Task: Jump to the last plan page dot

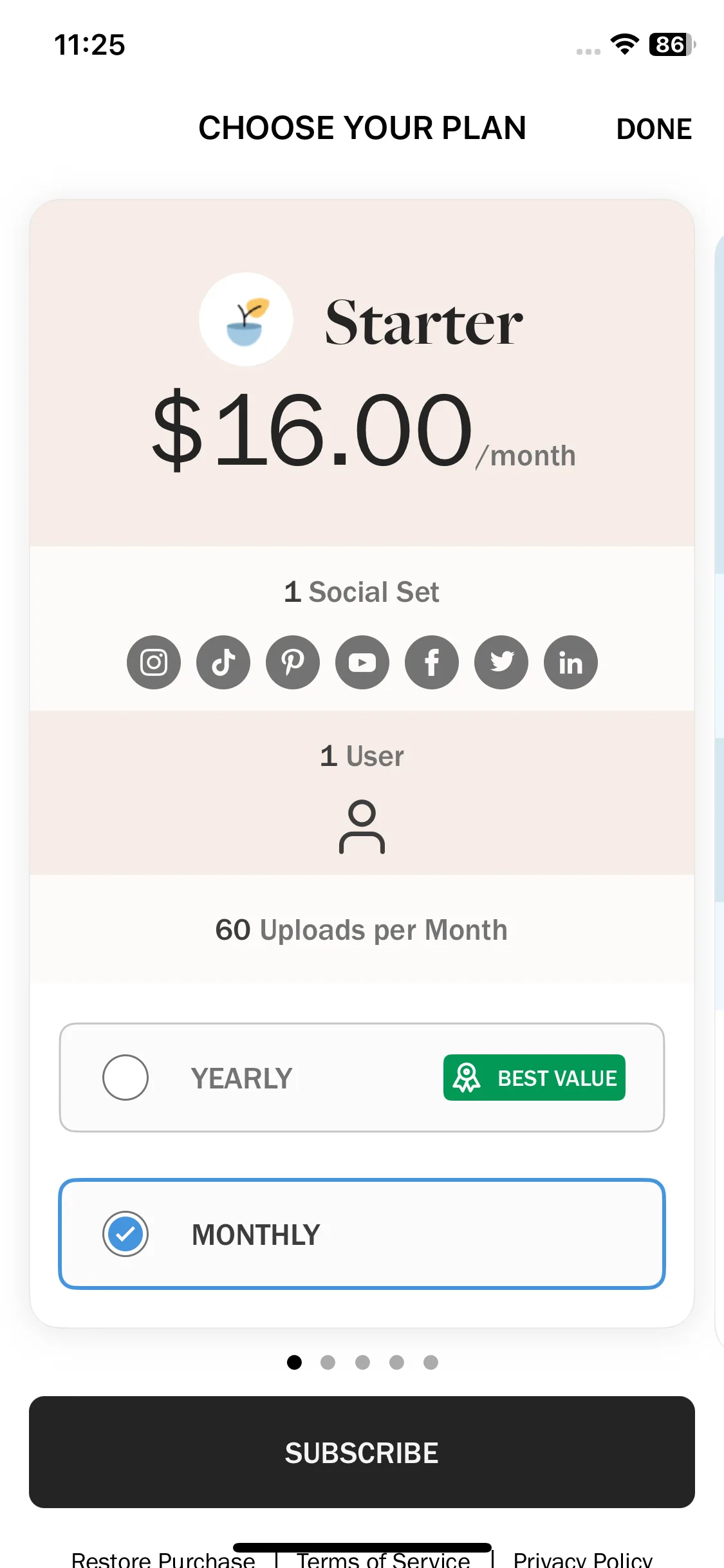Action: click(x=431, y=1362)
